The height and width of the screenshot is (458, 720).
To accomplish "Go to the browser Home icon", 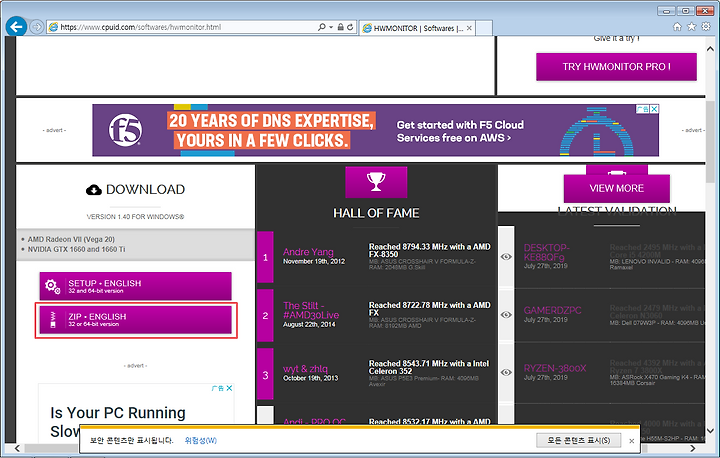I will [677, 27].
